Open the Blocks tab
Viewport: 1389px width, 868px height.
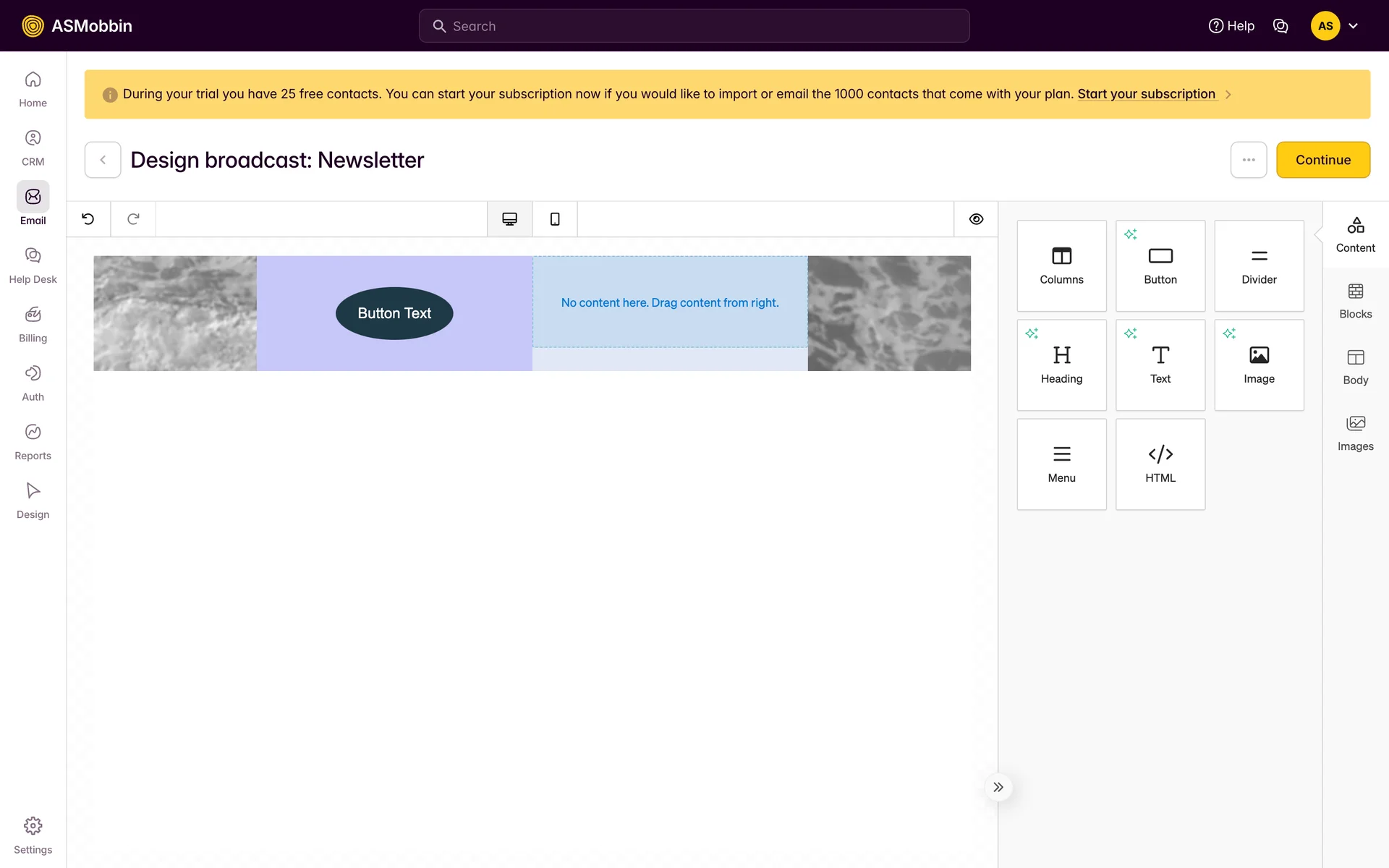click(1355, 301)
